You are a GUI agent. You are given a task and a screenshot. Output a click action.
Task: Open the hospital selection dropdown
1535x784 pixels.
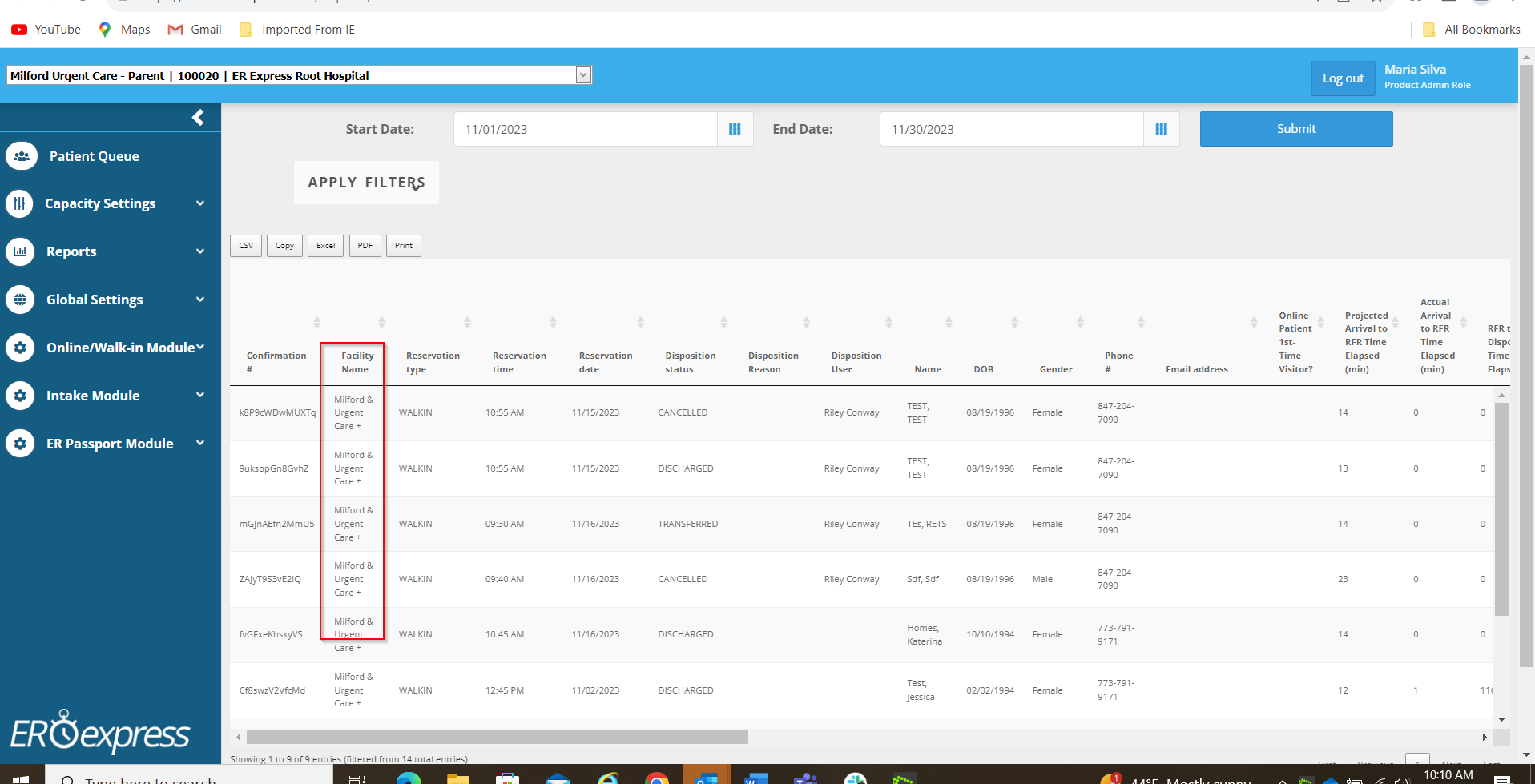(583, 75)
